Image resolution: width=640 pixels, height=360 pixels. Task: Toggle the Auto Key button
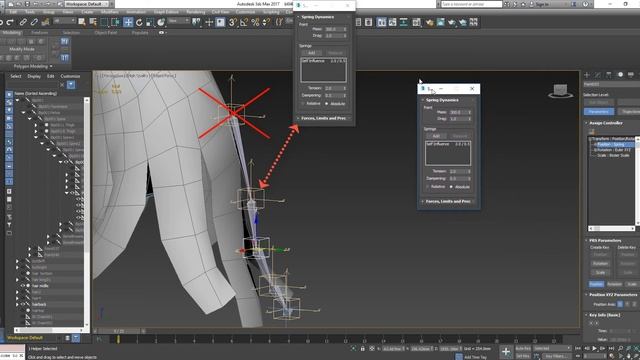pyautogui.click(x=523, y=348)
